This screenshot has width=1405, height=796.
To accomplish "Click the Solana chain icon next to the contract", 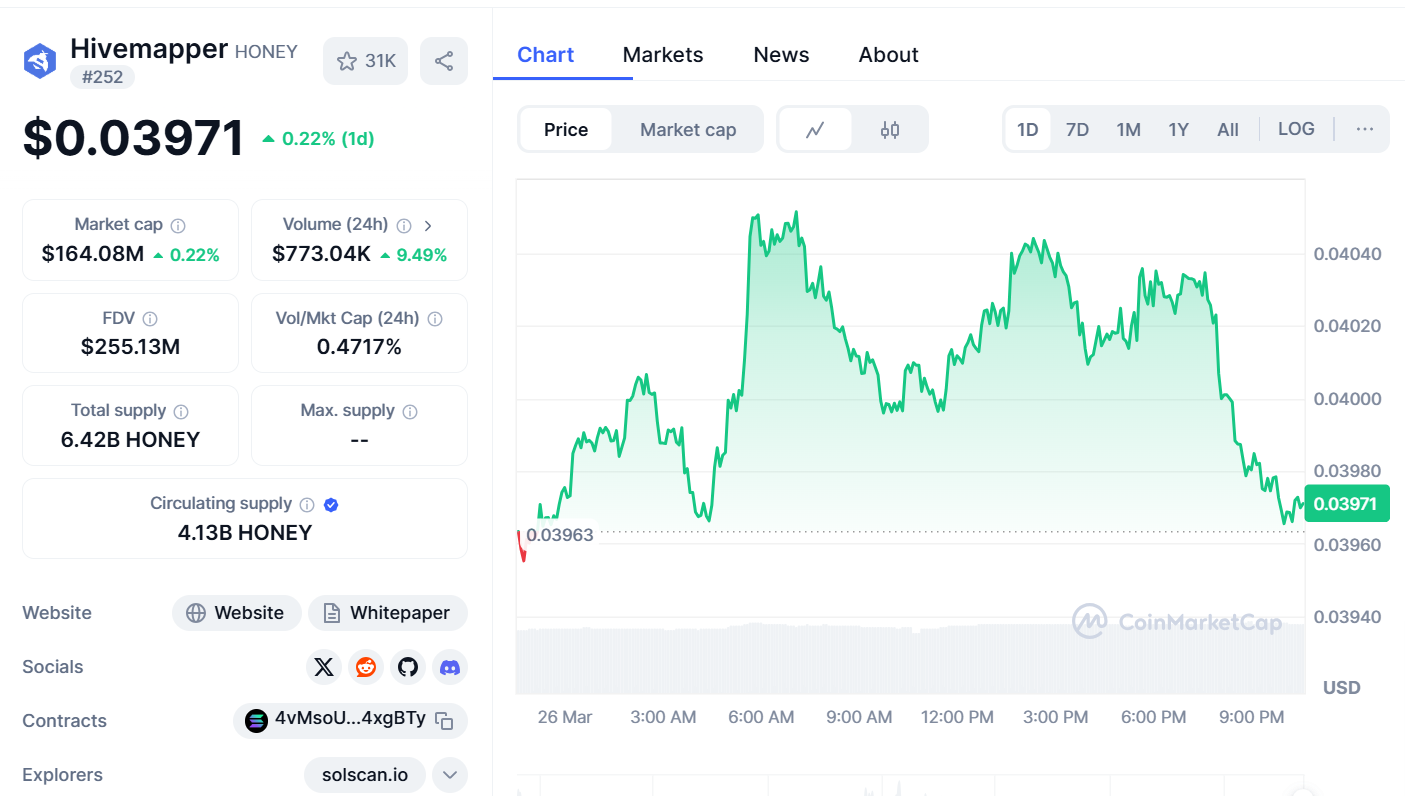I will (x=258, y=720).
